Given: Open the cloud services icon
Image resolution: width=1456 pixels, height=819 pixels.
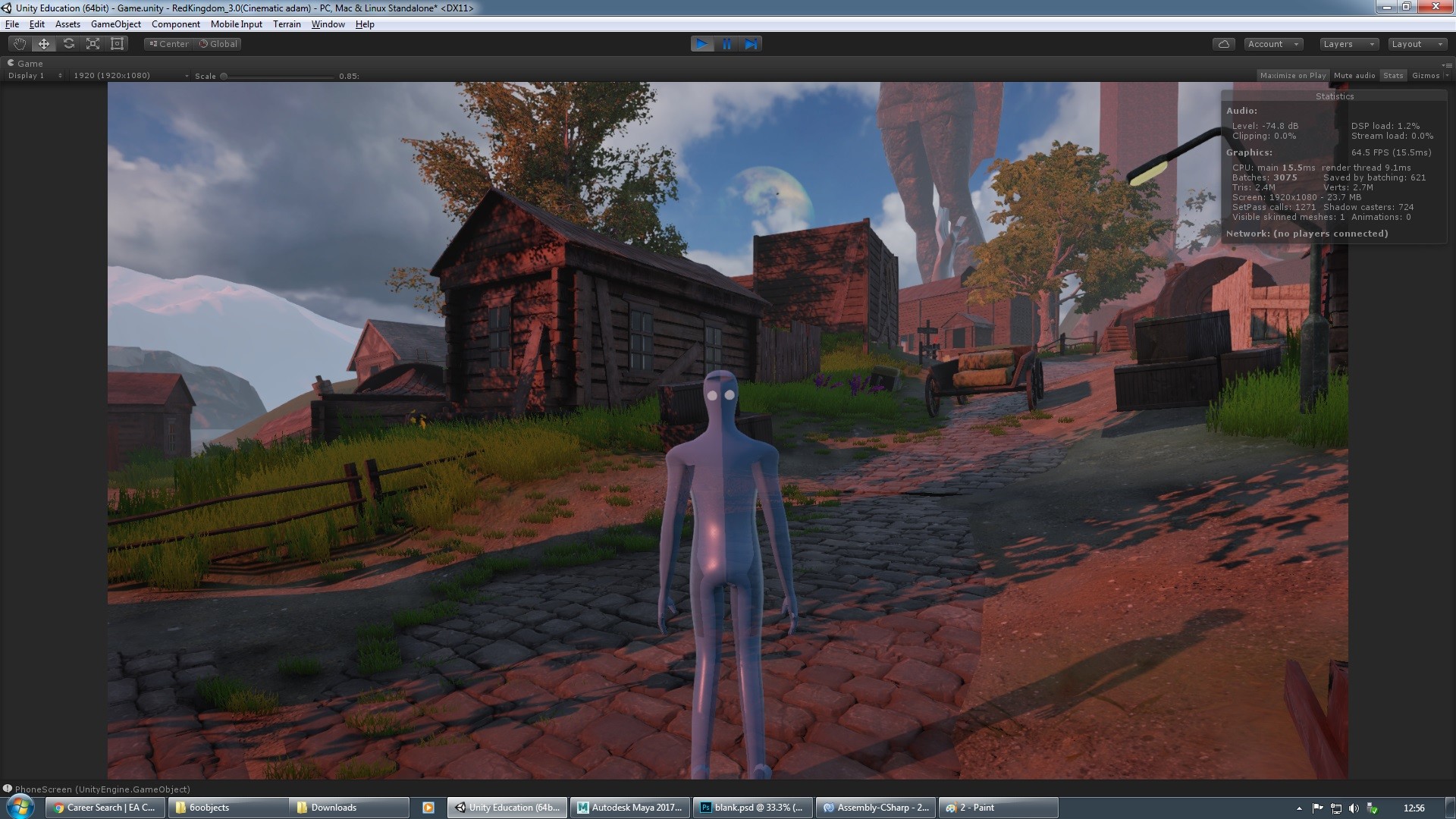Looking at the screenshot, I should click(x=1223, y=44).
